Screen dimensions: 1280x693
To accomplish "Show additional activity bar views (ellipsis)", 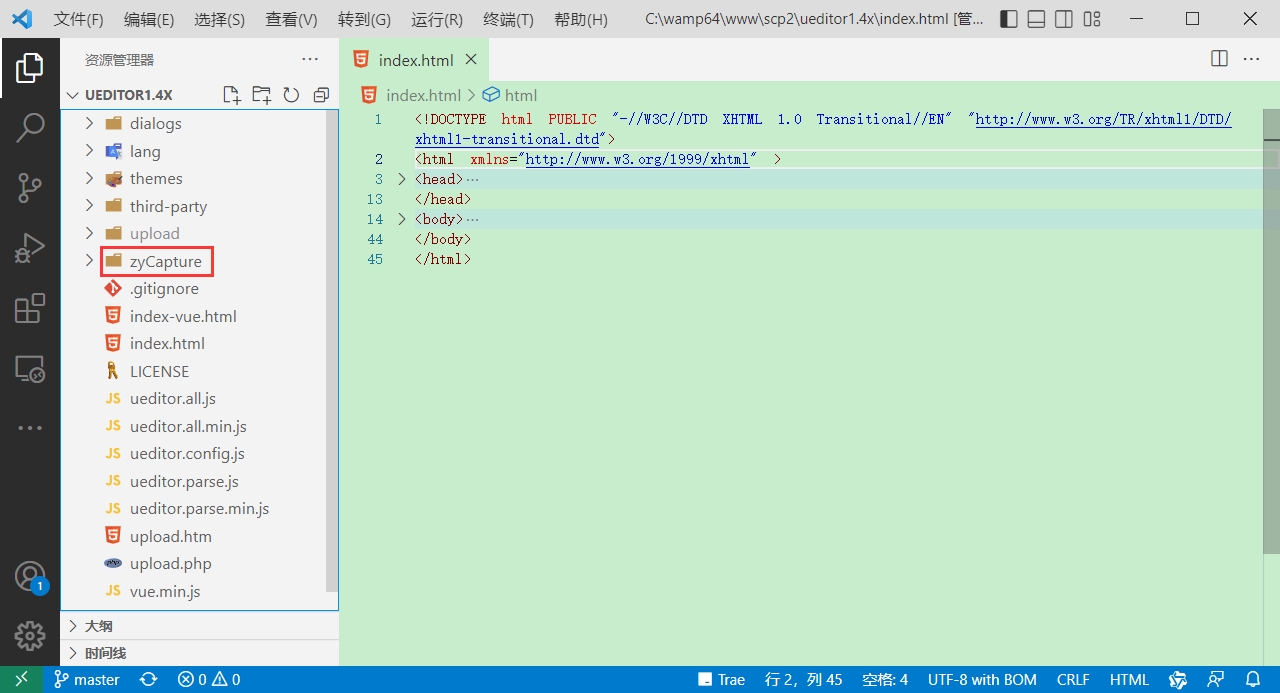I will (30, 428).
